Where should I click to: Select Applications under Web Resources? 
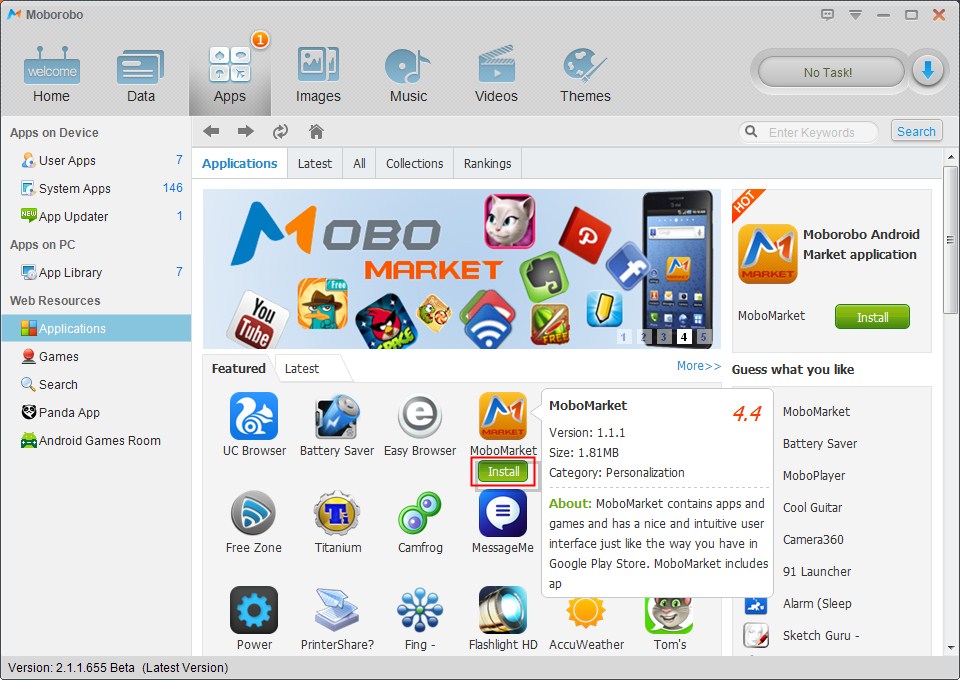click(x=96, y=328)
